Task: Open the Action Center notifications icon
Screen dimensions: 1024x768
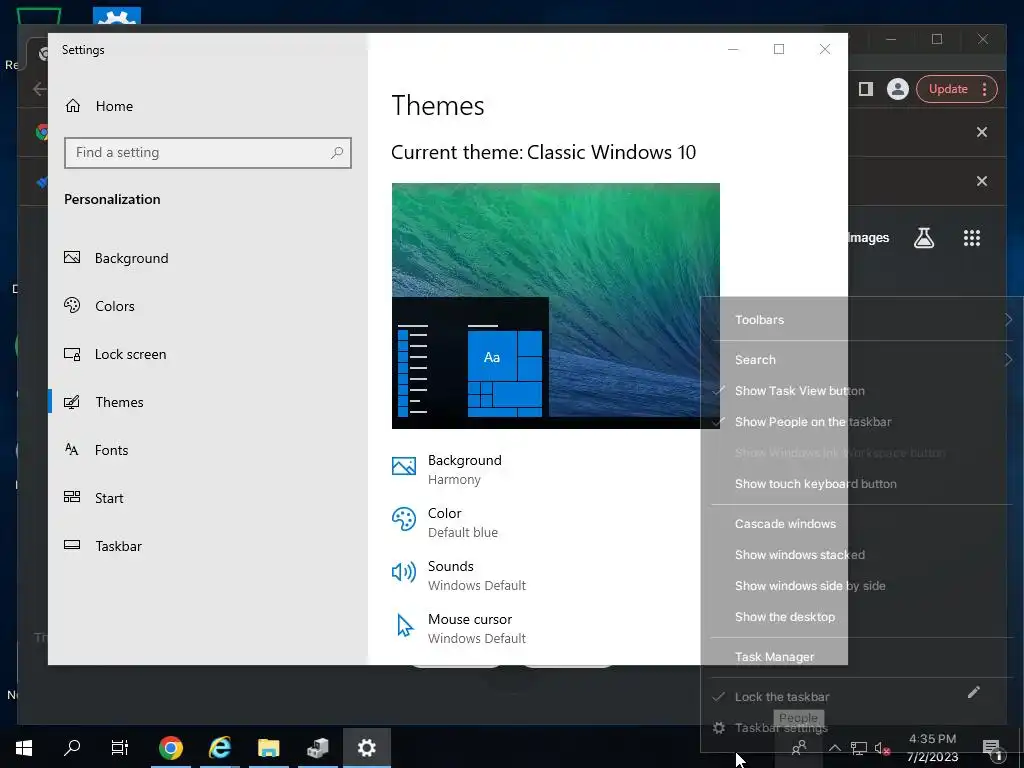Action: (x=992, y=748)
